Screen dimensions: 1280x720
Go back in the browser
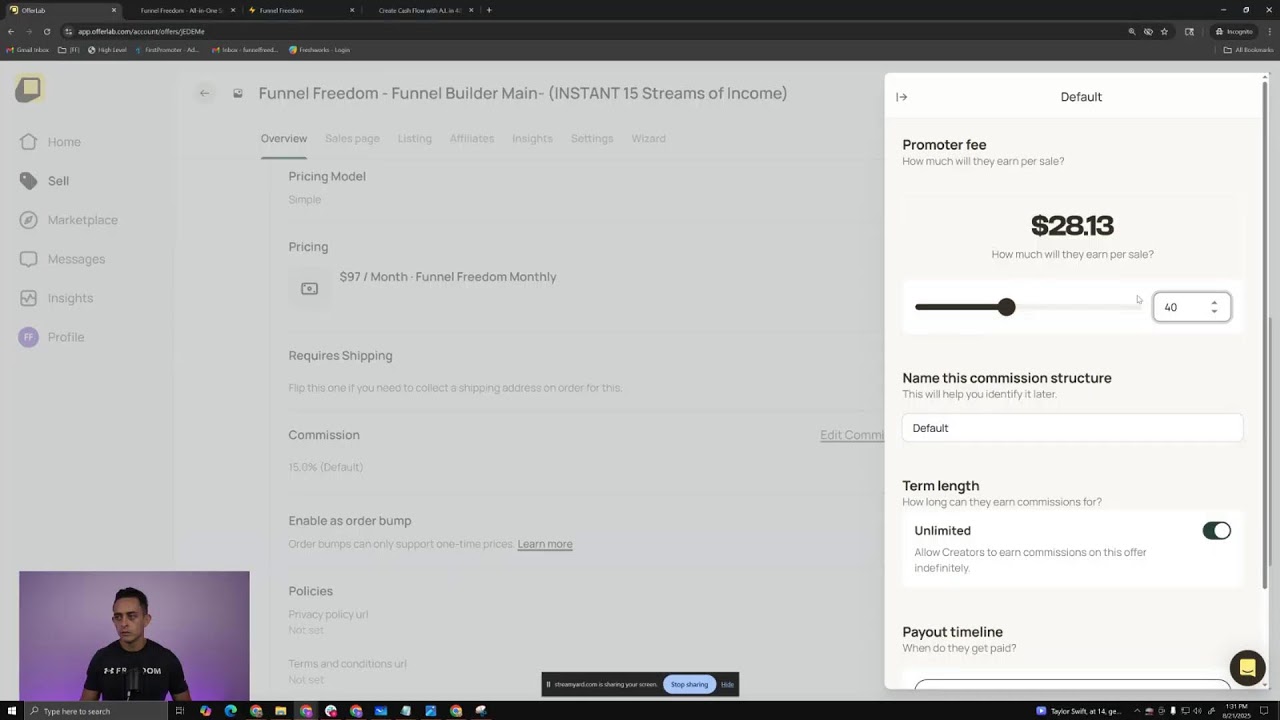pyautogui.click(x=11, y=31)
